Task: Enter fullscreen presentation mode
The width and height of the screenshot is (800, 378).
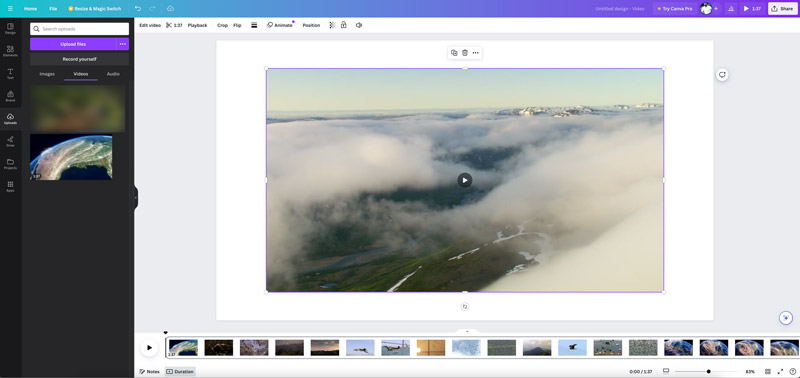Action: click(x=780, y=371)
